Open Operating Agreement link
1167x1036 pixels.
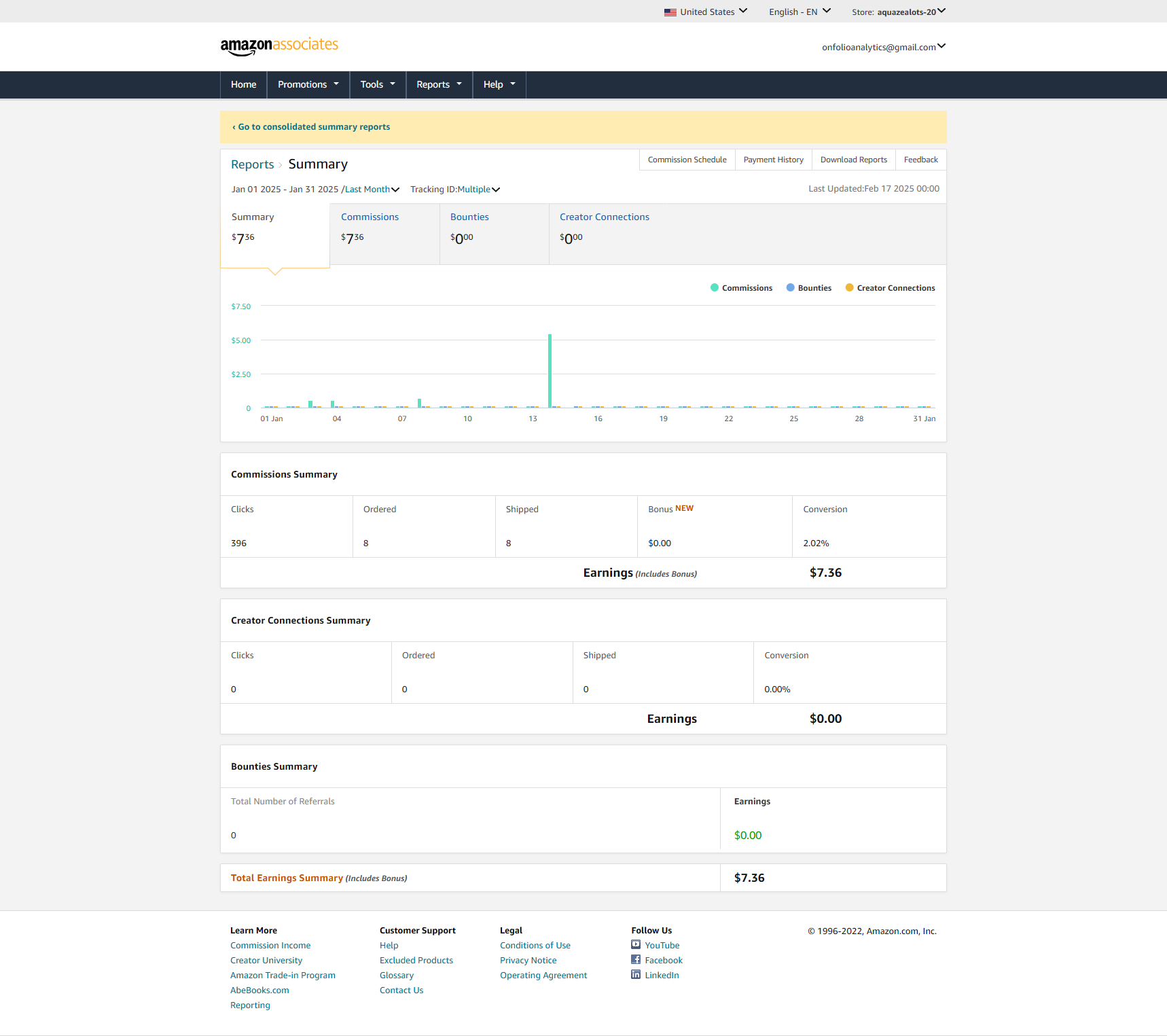click(543, 975)
